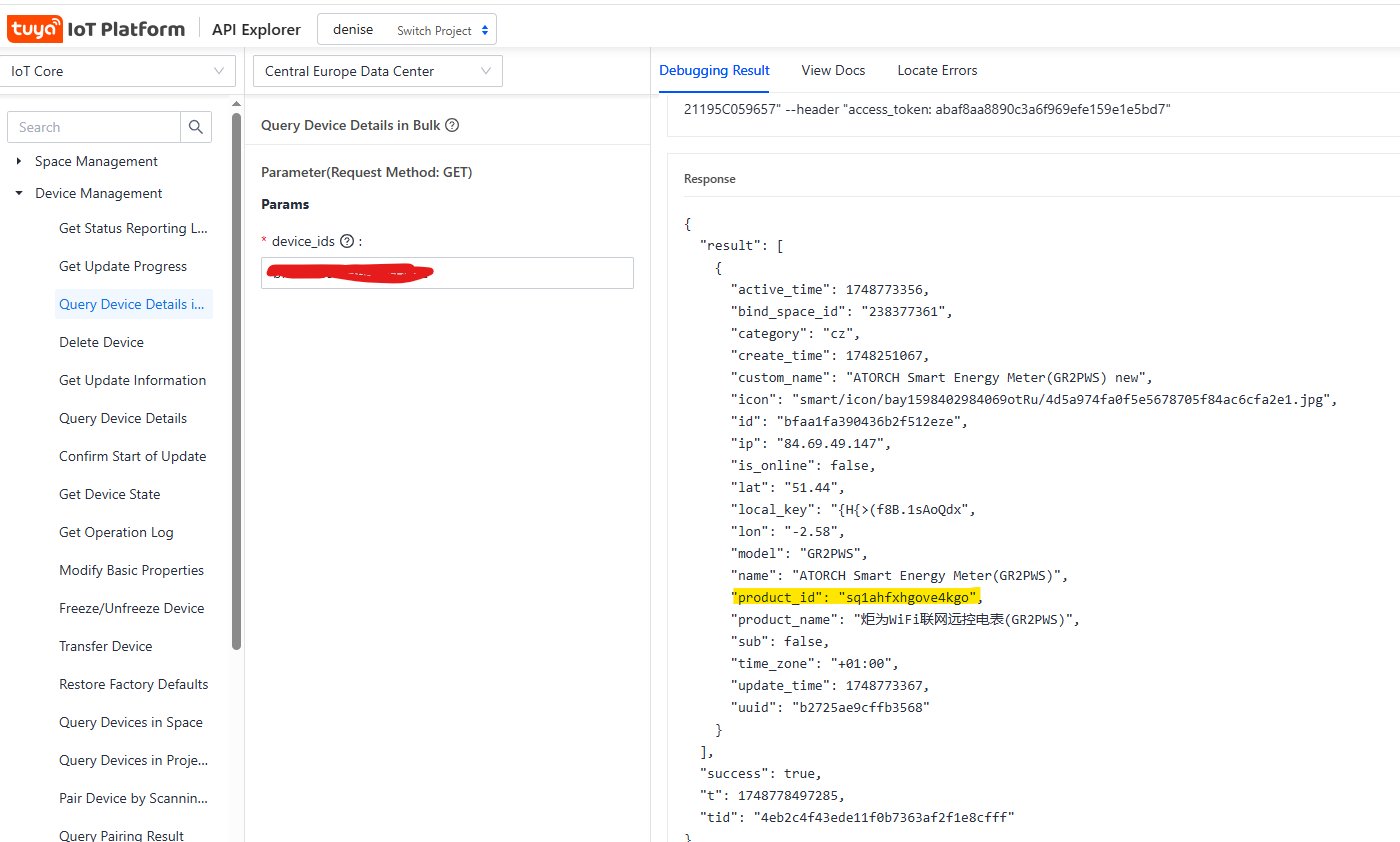Click the "product_name" response line

[x=906, y=619]
